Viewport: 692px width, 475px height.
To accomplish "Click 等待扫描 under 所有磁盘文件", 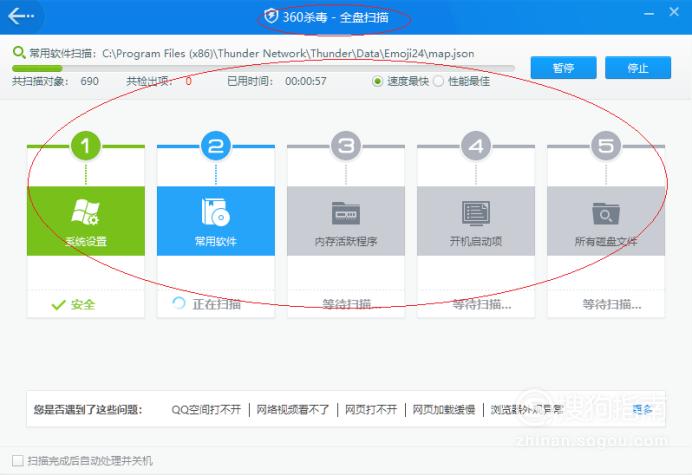I will pos(612,304).
